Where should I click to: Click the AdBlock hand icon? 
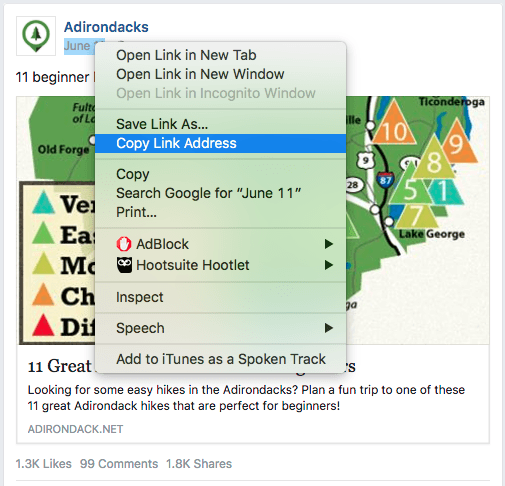124,244
